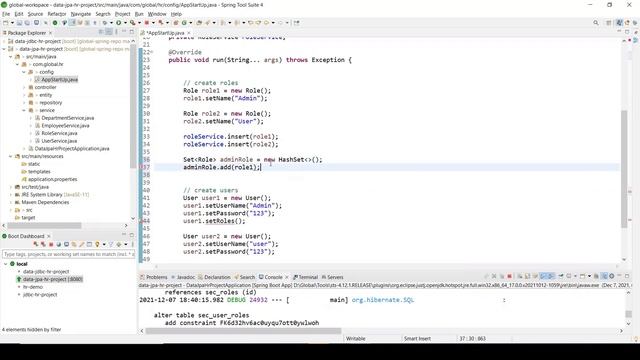Open the Navigate menu
The height and width of the screenshot is (360, 640).
(x=81, y=14)
